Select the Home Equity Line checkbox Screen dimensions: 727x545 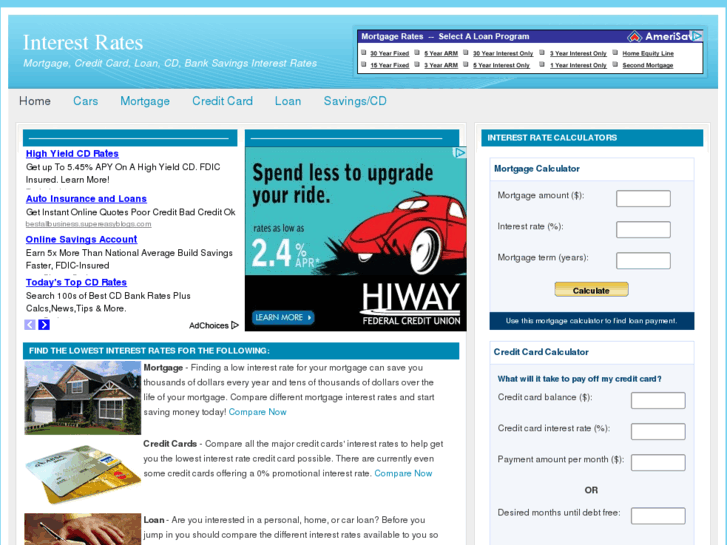[x=615, y=52]
